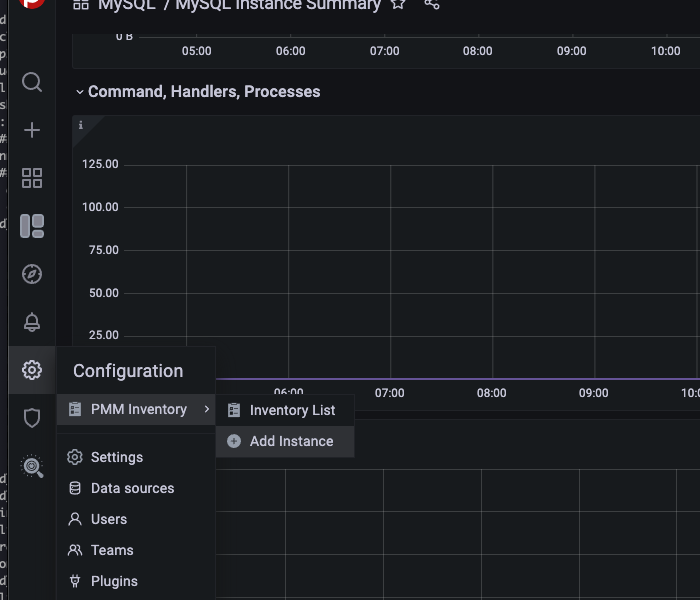700x600 pixels.
Task: Open the Server Admin shield icon
Action: pyautogui.click(x=32, y=418)
